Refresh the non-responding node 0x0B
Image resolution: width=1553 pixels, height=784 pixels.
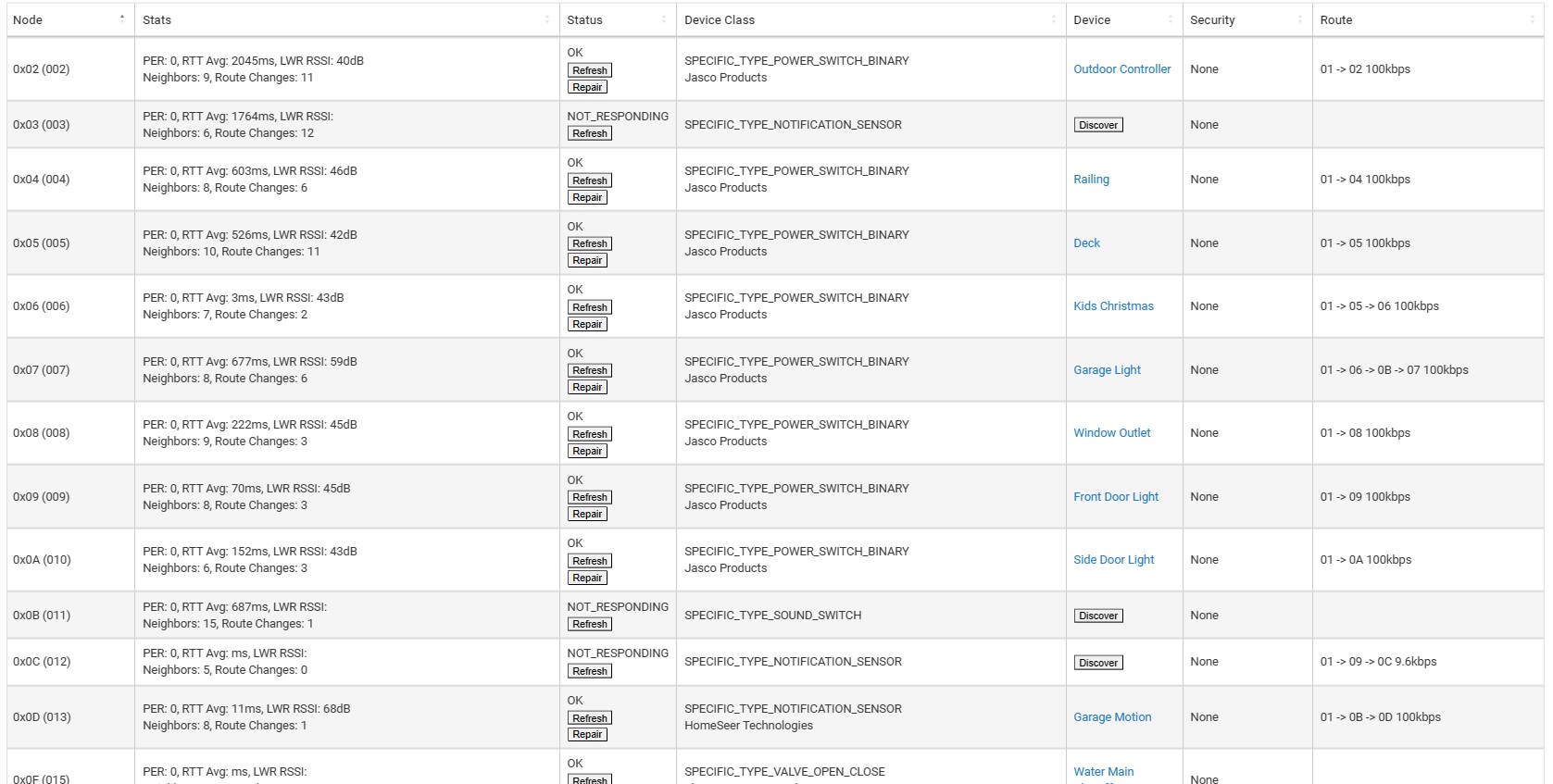pos(589,623)
